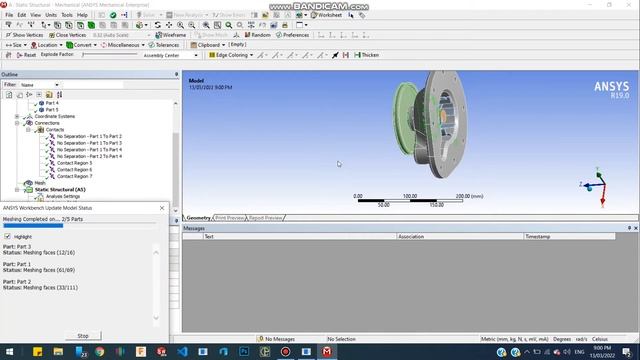Click the Selection Information icon beside Worksheet
This screenshot has height=360, width=640.
pyautogui.click(x=351, y=15)
